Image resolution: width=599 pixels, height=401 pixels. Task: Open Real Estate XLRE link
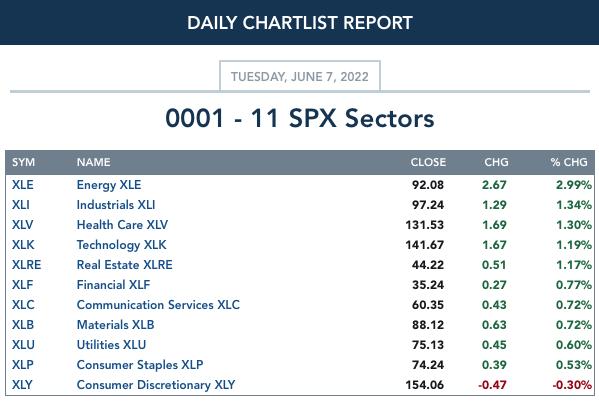pyautogui.click(x=125, y=265)
